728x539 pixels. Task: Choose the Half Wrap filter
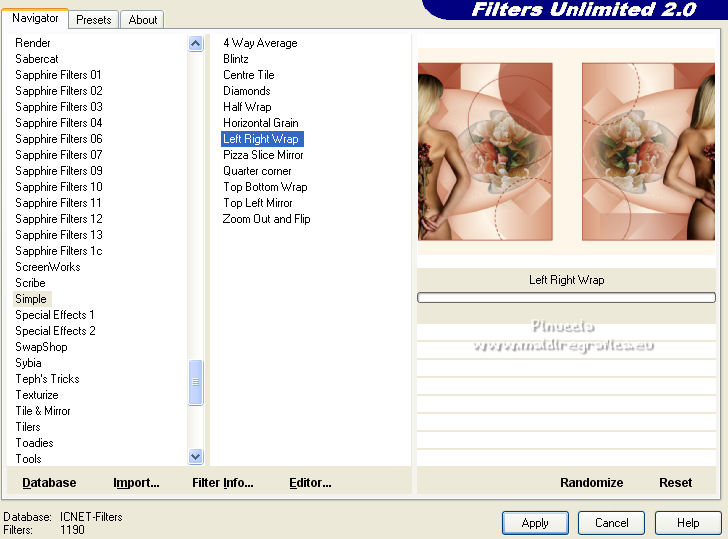(x=247, y=107)
